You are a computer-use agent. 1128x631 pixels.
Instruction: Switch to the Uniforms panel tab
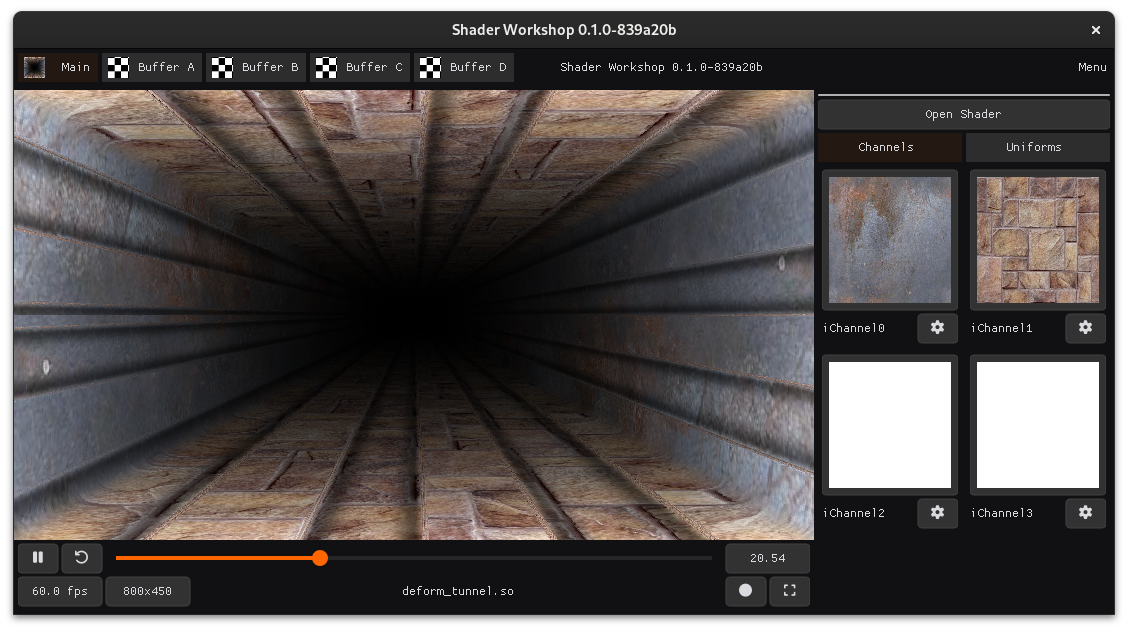(x=1037, y=147)
